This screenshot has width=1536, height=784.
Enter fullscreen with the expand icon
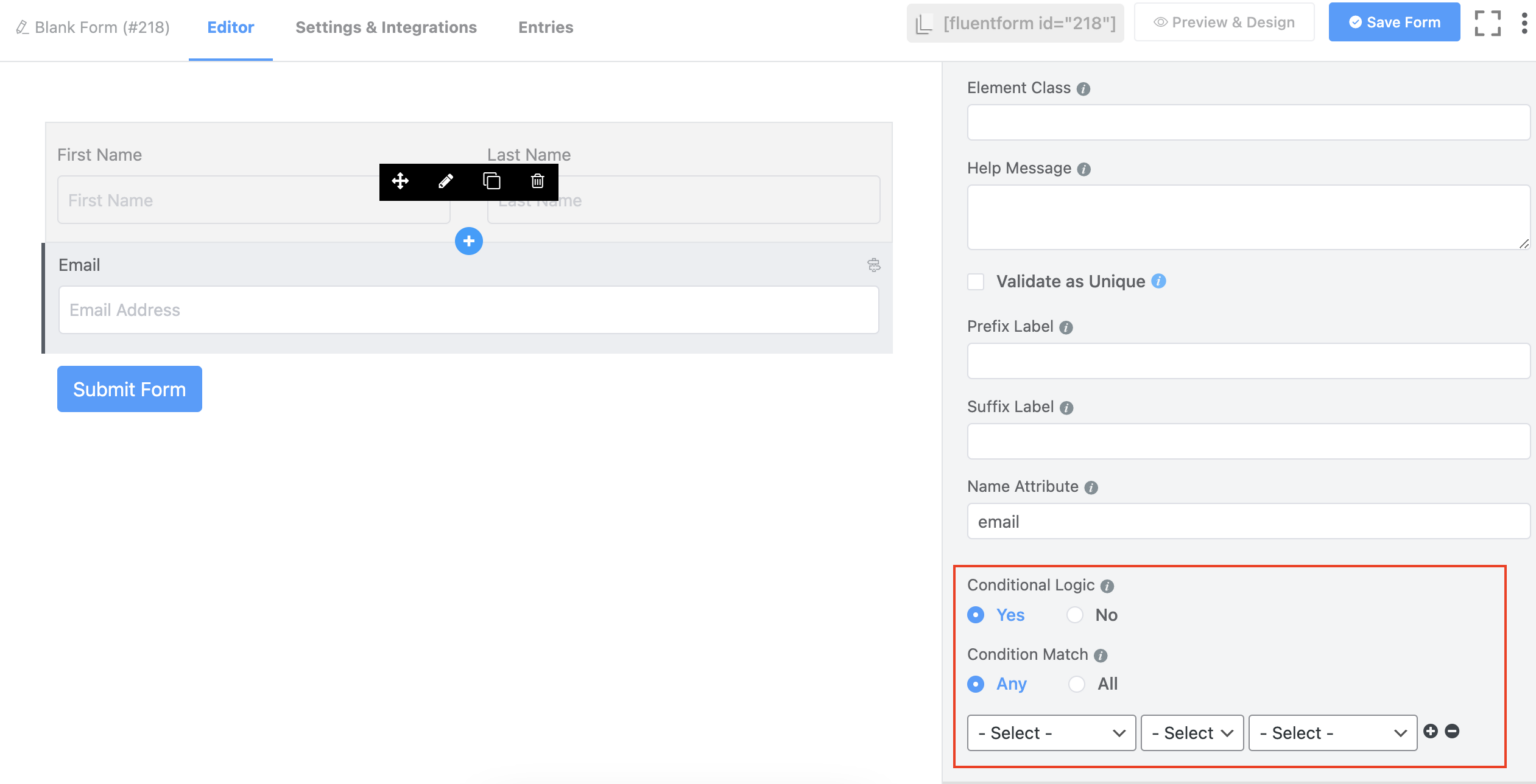tap(1487, 21)
